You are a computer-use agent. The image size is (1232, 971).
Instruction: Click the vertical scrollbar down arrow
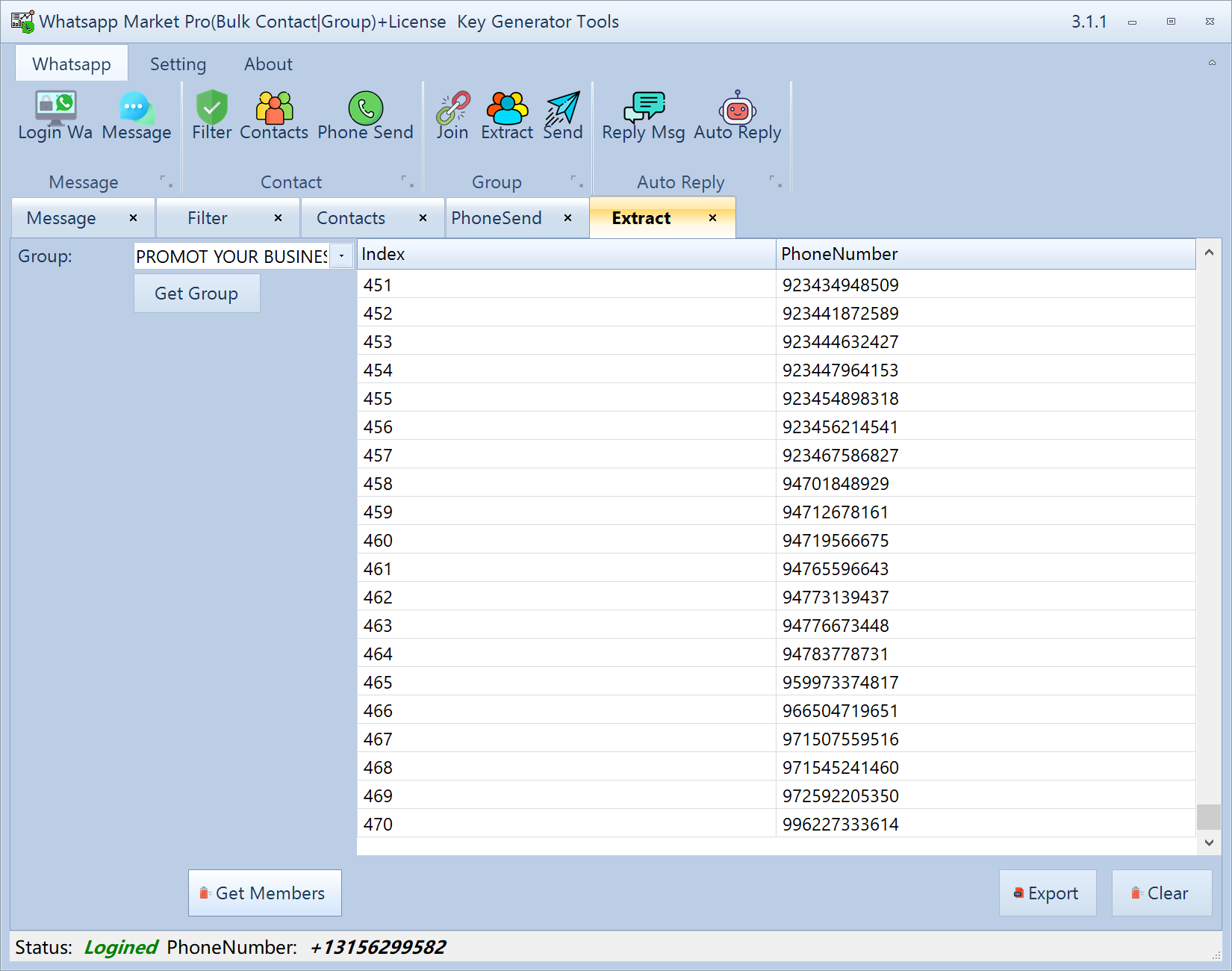click(1208, 843)
